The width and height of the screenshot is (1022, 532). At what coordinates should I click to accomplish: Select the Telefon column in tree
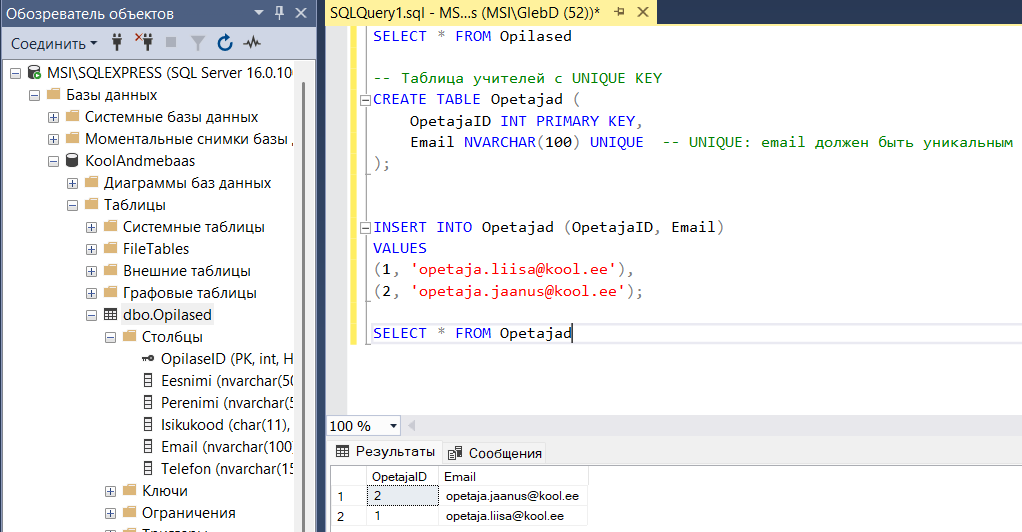point(227,469)
